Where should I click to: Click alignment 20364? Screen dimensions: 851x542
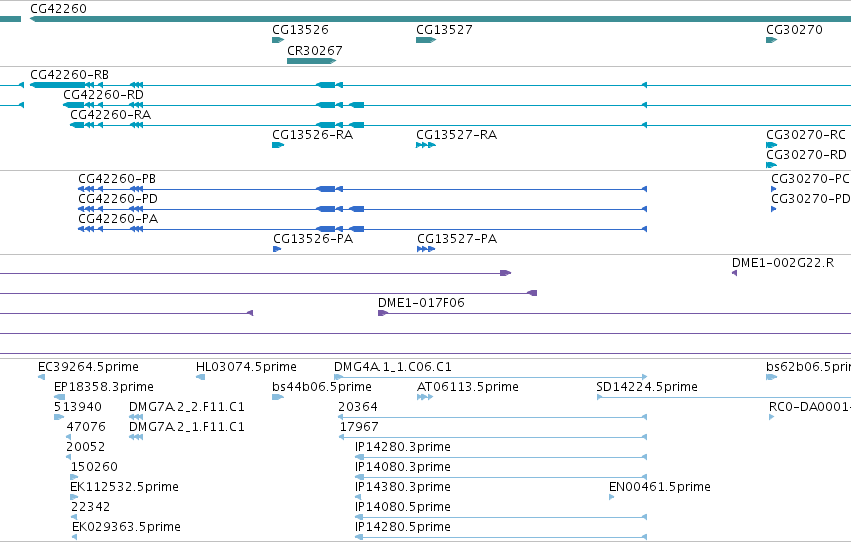click(492, 417)
